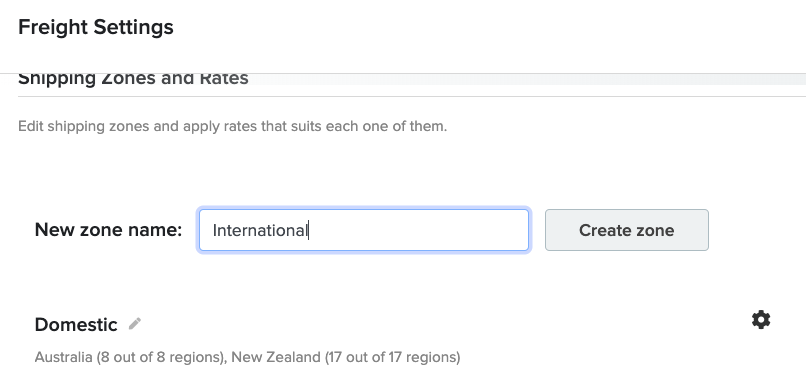Click the 'Edit shipping zones' description text
This screenshot has height=378, width=806.
pos(232,126)
